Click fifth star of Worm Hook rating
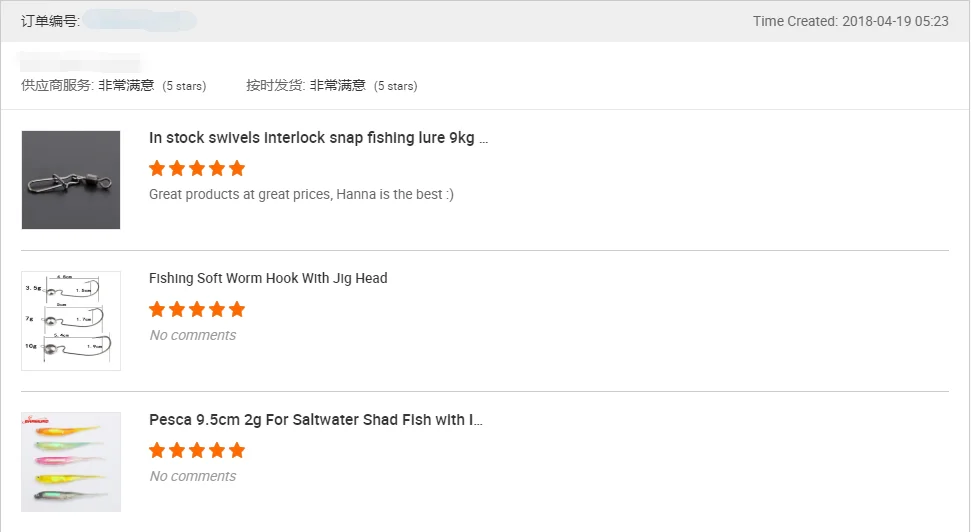The height and width of the screenshot is (532, 971). [x=237, y=309]
